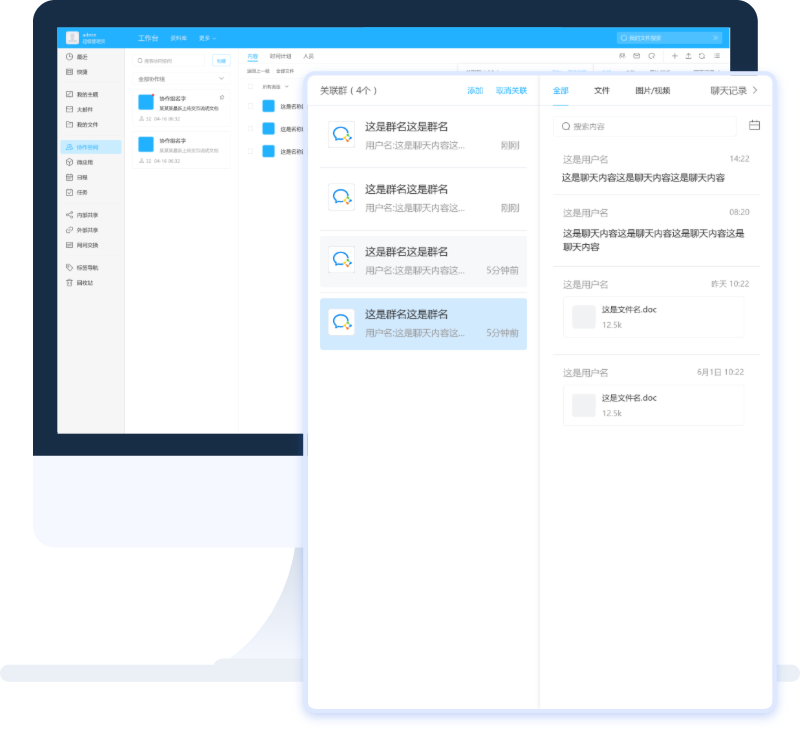
Task: Expand the 全部协作组 dropdown
Action: tap(221, 78)
